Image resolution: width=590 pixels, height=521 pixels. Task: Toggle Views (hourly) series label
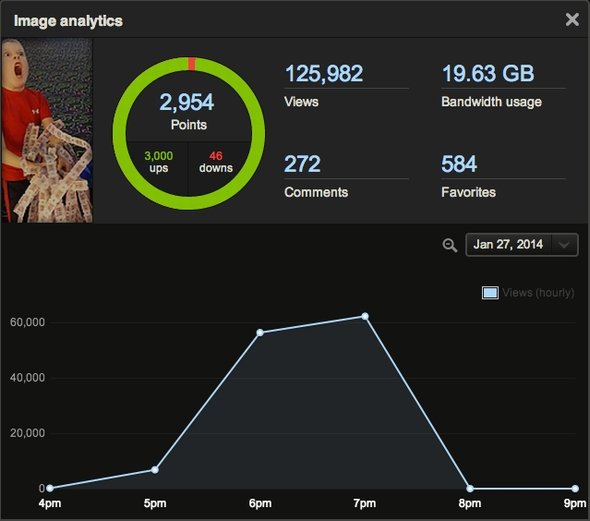tap(538, 293)
